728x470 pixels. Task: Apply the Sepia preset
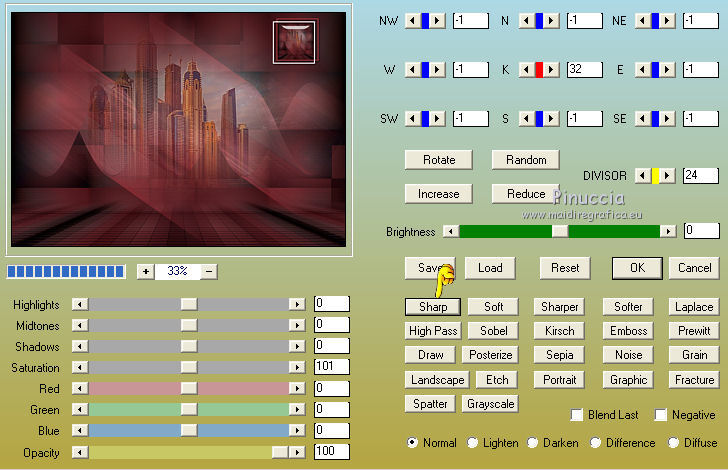tap(559, 355)
